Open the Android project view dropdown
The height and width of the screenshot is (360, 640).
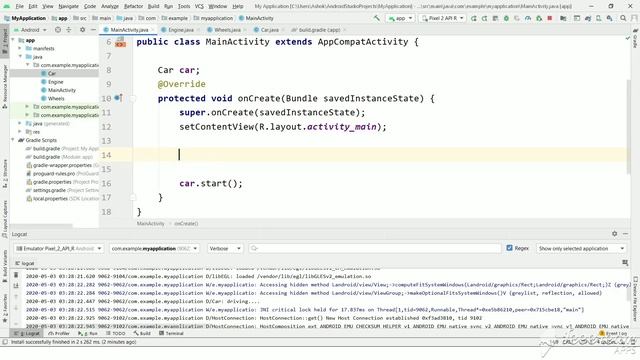(x=31, y=30)
